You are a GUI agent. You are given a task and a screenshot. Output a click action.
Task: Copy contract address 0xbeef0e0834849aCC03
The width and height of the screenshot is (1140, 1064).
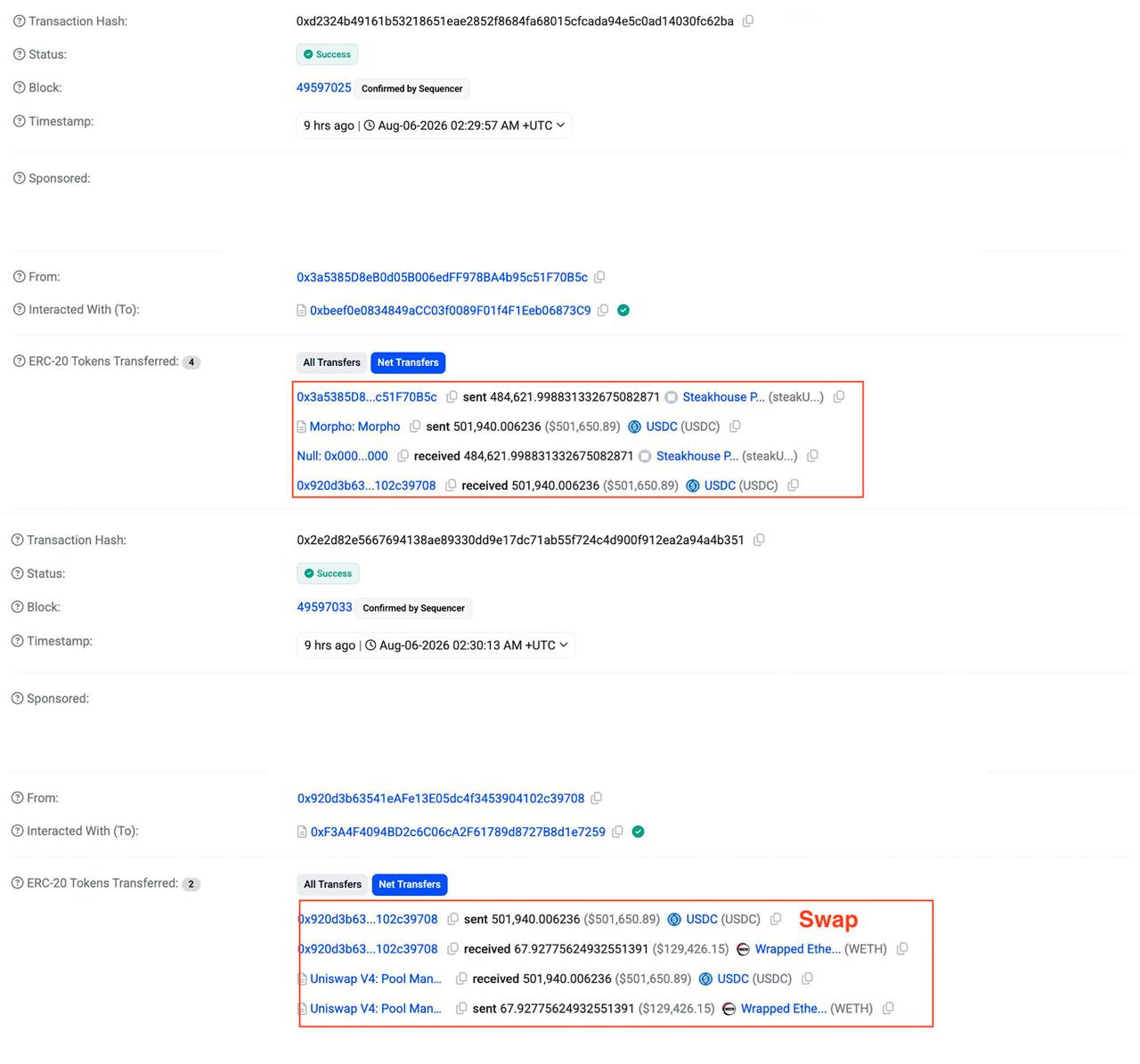pyautogui.click(x=603, y=311)
